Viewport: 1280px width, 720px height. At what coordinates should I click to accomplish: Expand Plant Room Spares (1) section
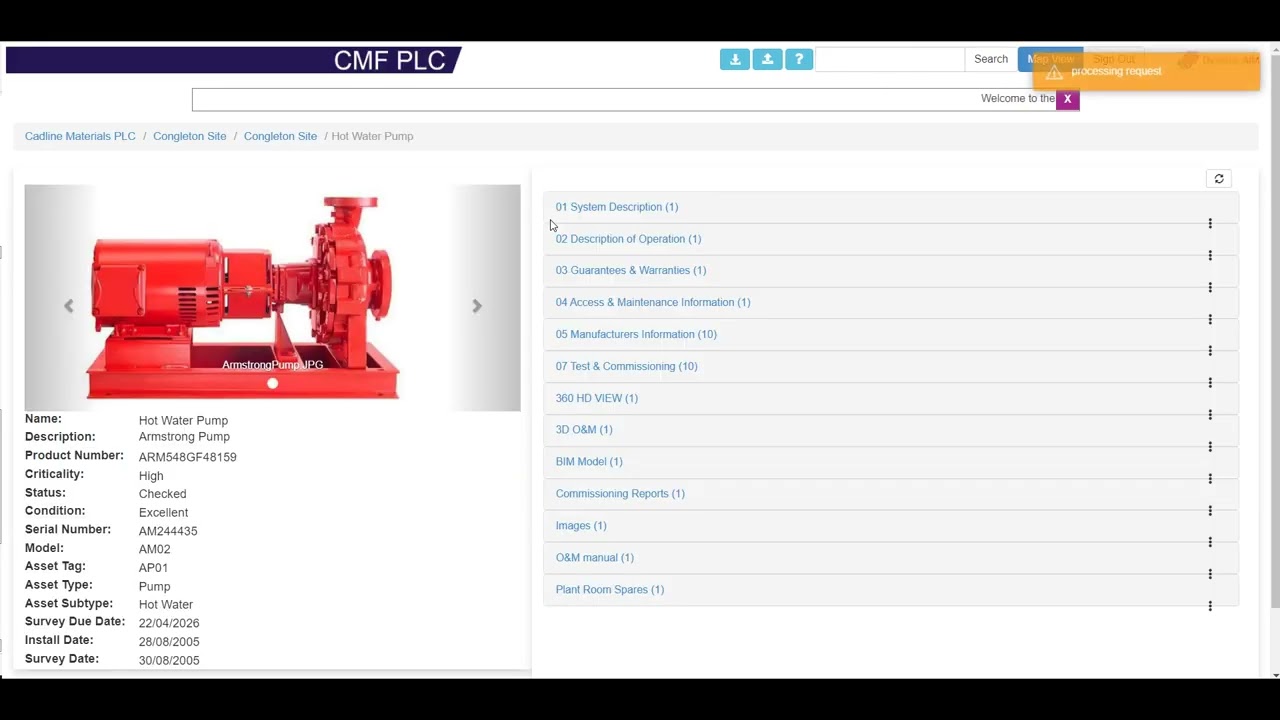pyautogui.click(x=609, y=590)
